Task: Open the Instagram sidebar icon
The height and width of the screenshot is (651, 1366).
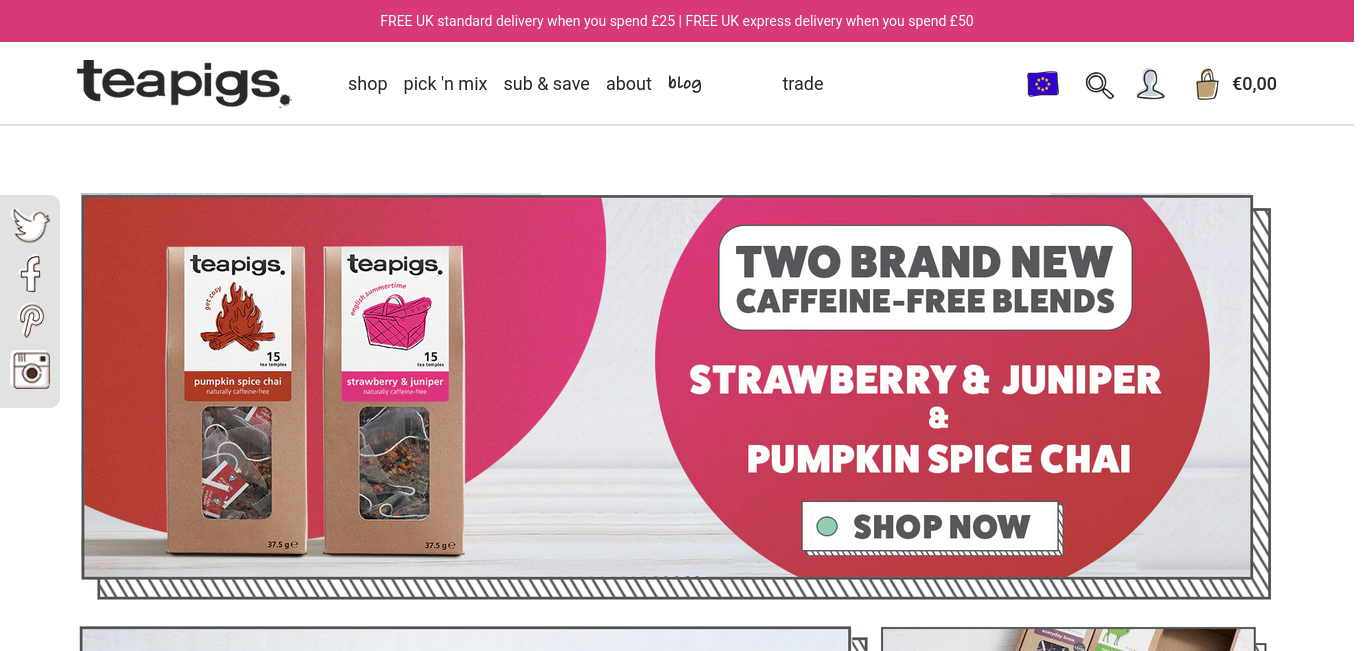Action: coord(31,370)
